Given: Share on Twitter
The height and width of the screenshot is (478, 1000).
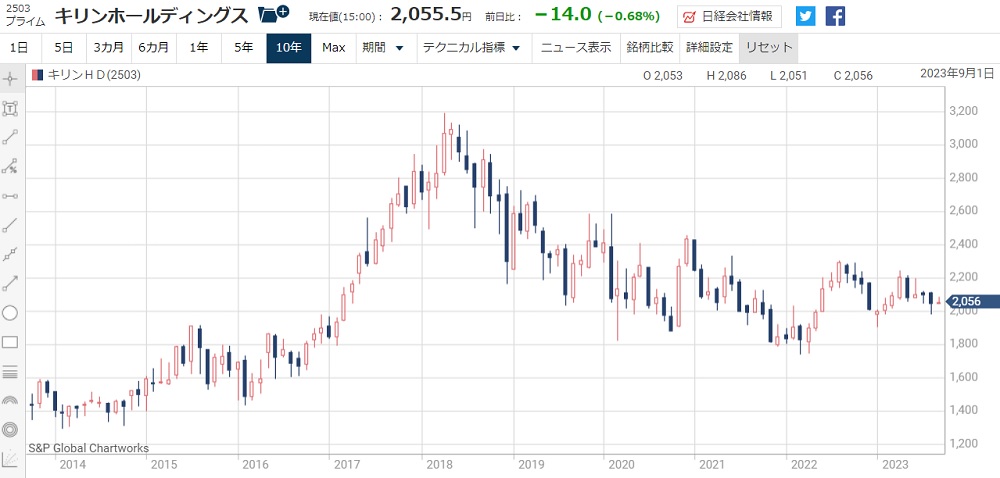Looking at the screenshot, I should pyautogui.click(x=805, y=16).
